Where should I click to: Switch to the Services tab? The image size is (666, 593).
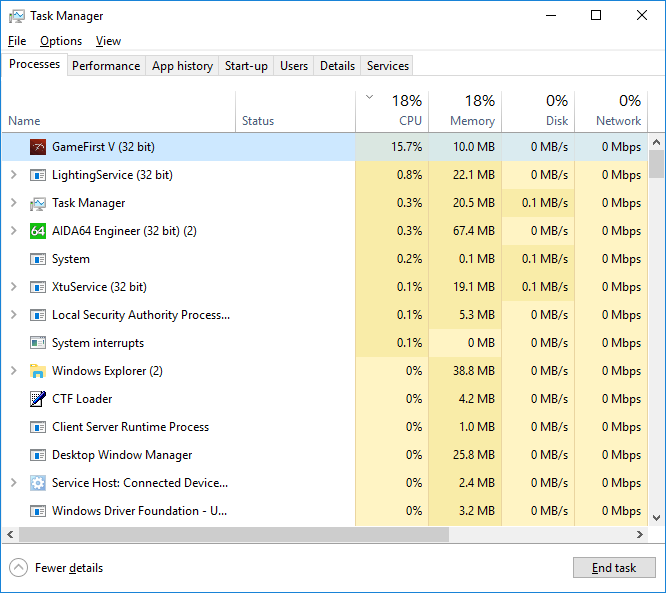pos(387,66)
